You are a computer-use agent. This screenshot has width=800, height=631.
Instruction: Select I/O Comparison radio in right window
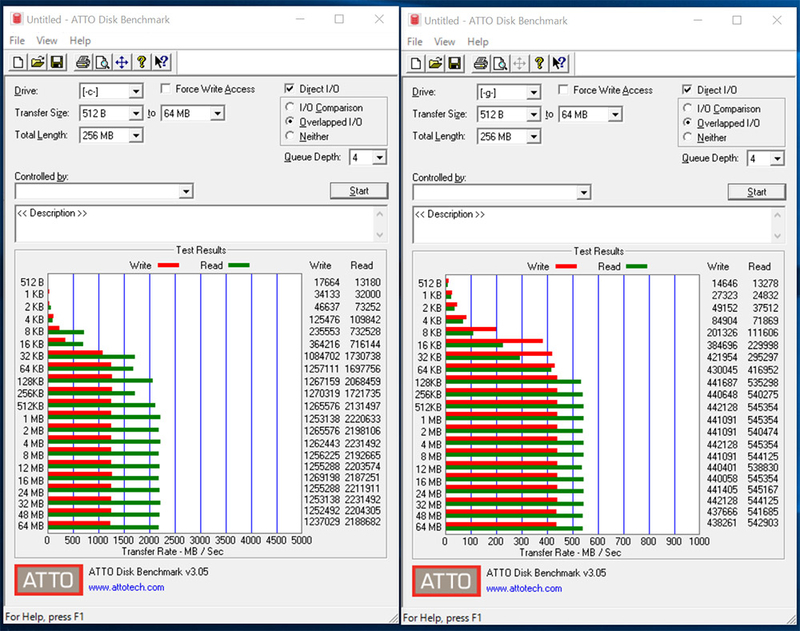click(688, 108)
